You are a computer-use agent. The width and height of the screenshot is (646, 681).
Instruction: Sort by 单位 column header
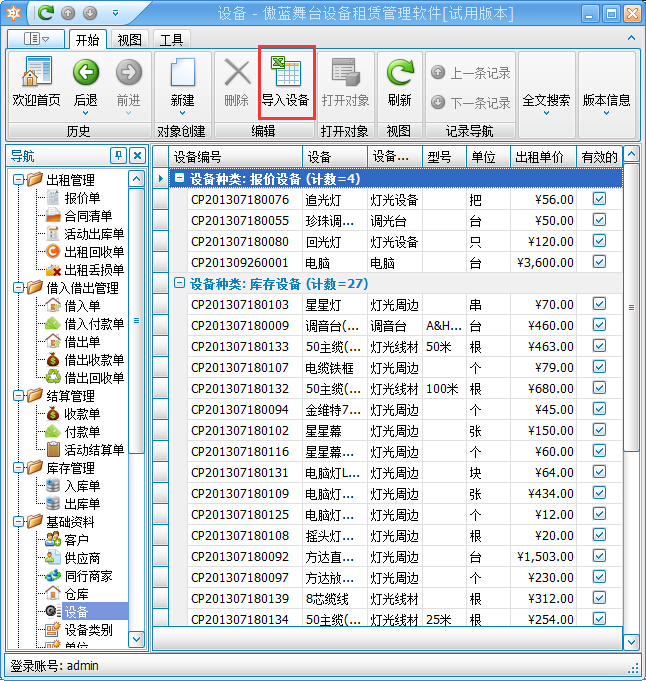click(488, 156)
